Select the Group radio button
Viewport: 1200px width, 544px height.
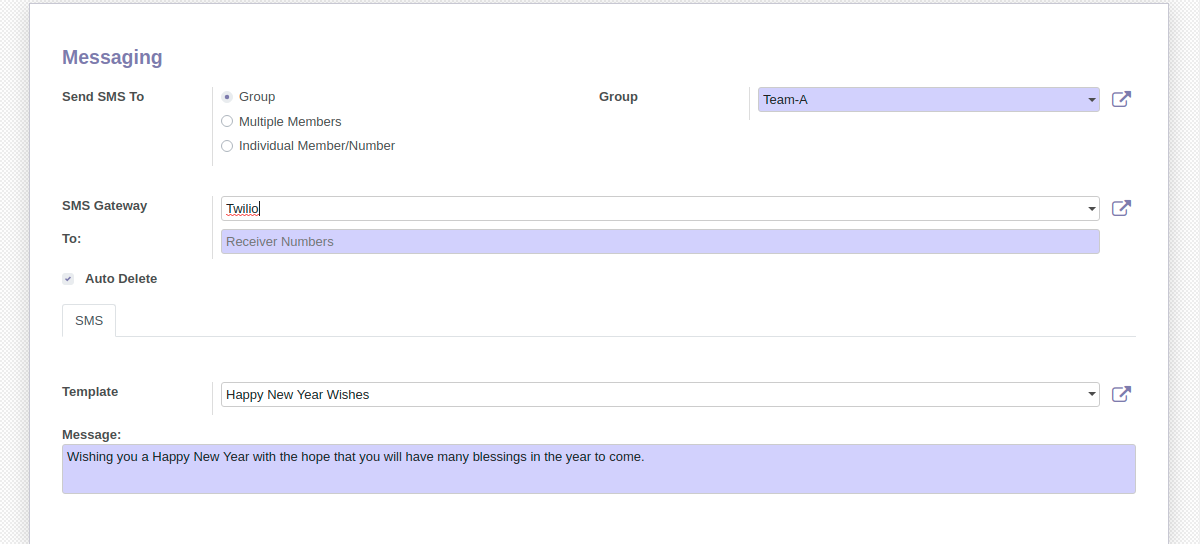[x=227, y=97]
